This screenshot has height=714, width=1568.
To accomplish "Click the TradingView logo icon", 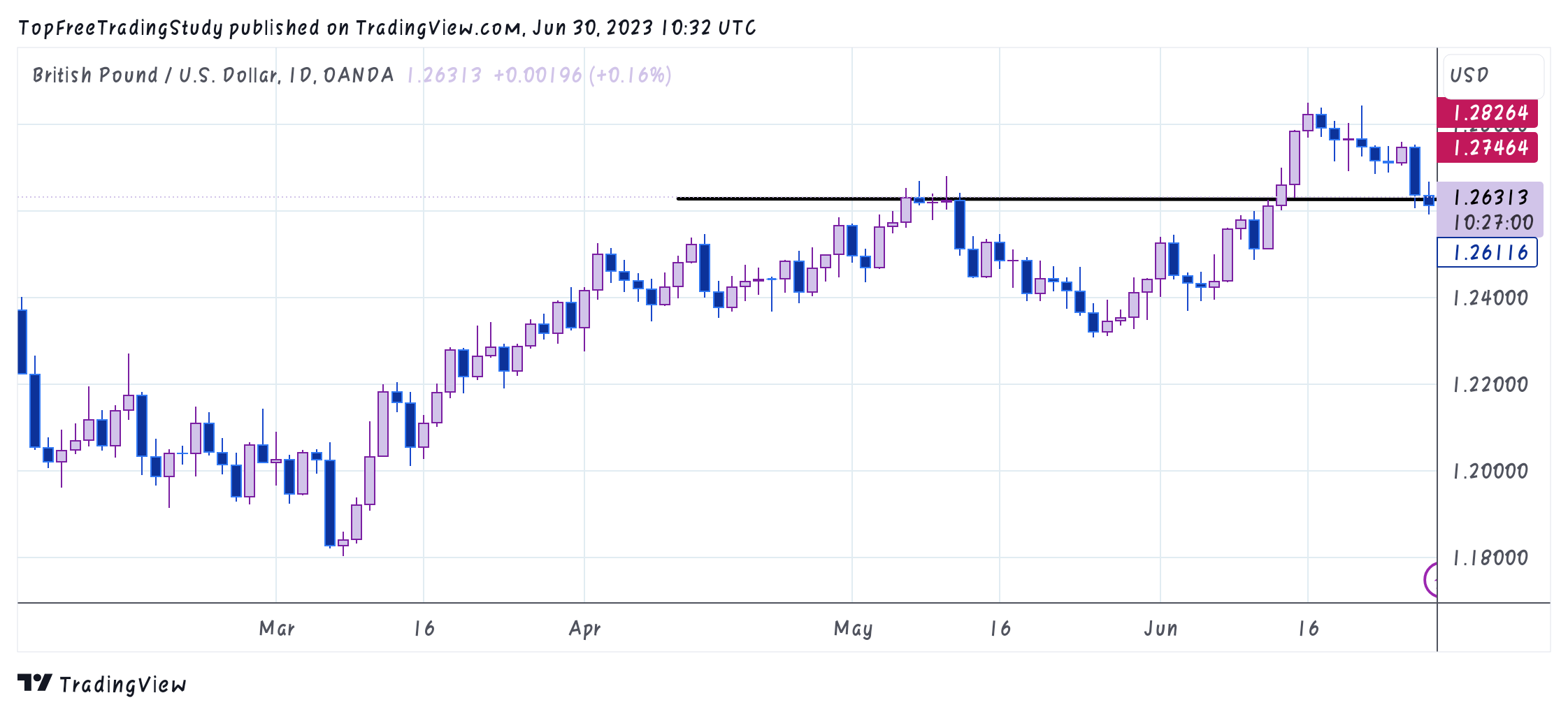I will tap(34, 683).
